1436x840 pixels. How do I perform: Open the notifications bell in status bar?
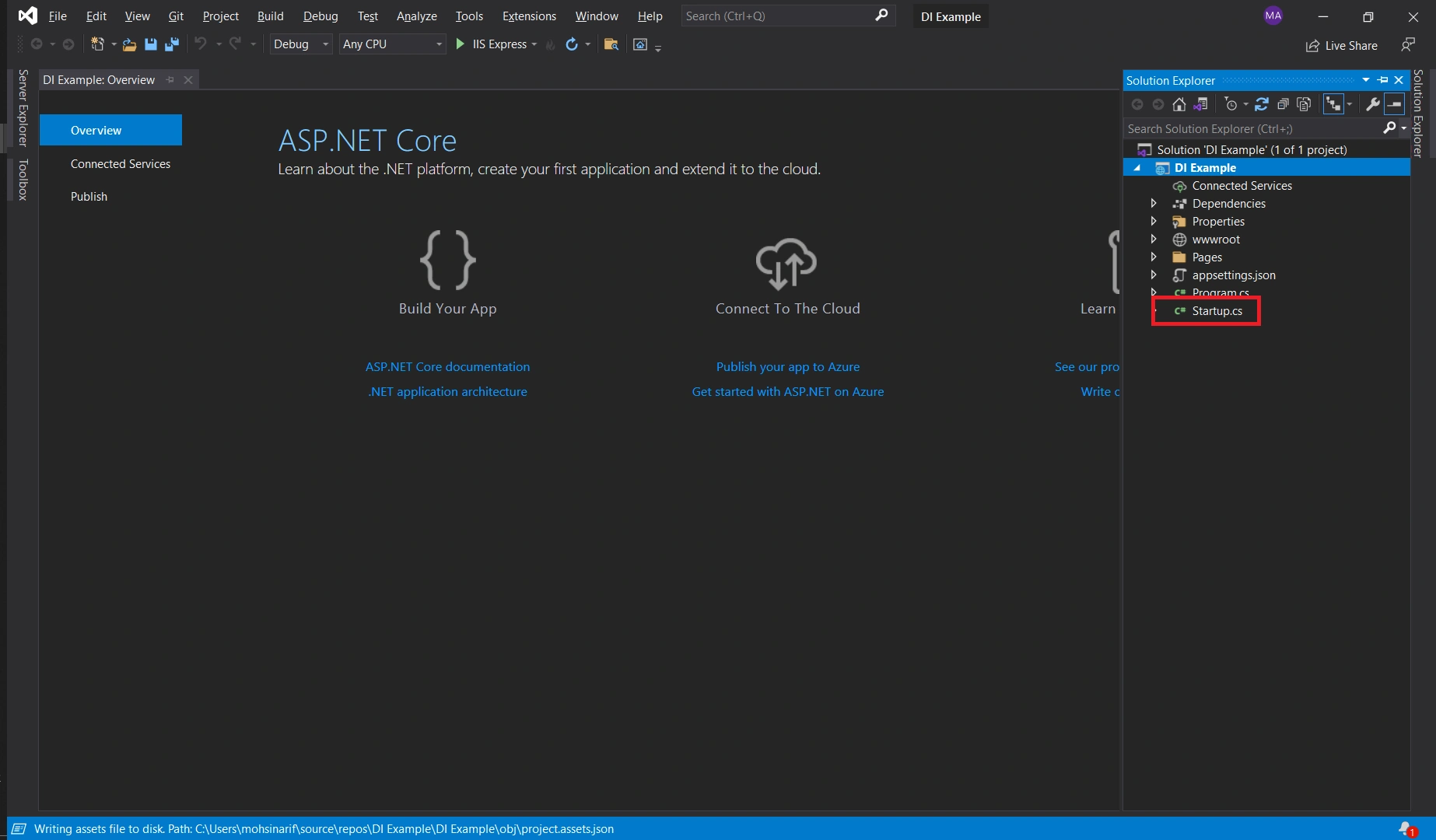tap(1406, 829)
